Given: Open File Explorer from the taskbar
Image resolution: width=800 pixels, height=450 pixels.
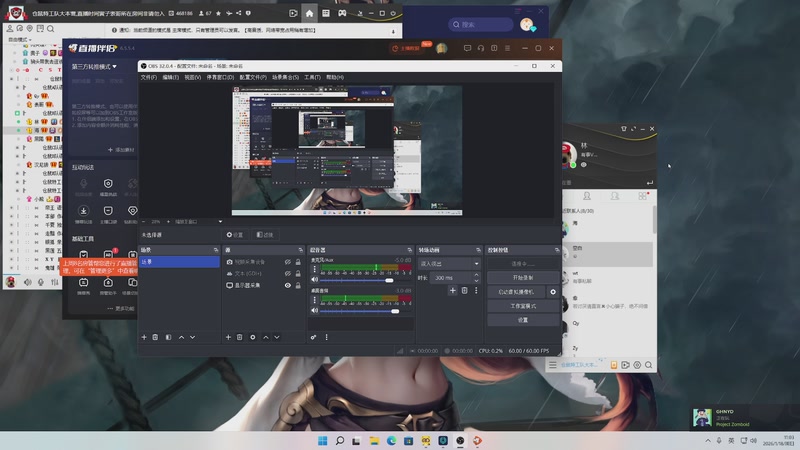Looking at the screenshot, I should [374, 441].
